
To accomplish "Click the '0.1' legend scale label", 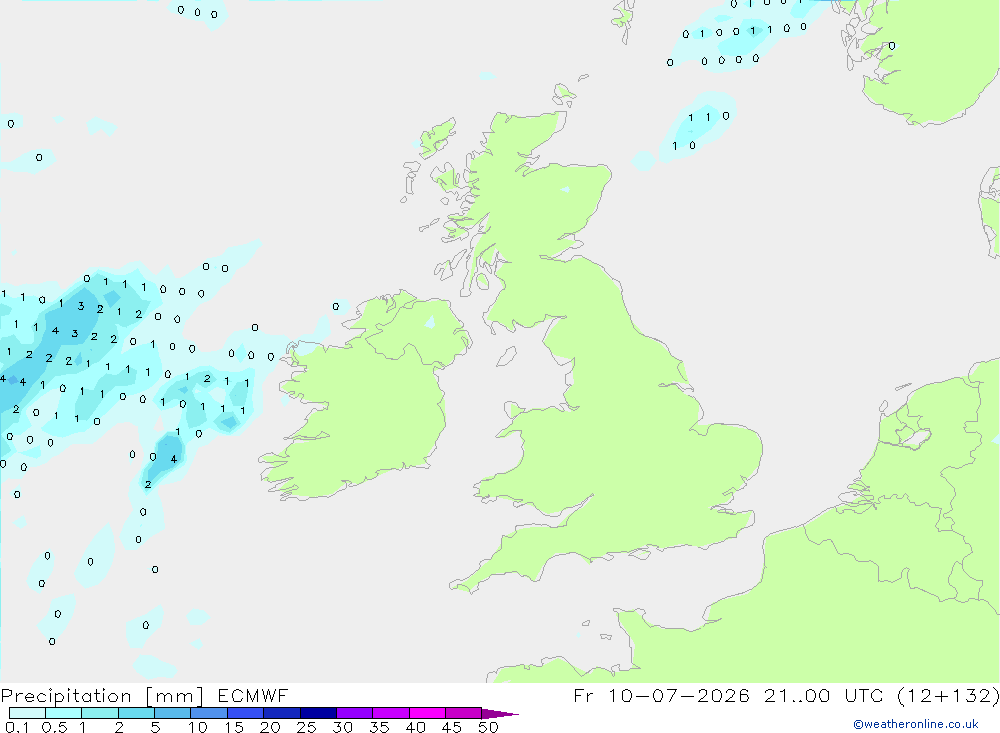I will tap(17, 727).
